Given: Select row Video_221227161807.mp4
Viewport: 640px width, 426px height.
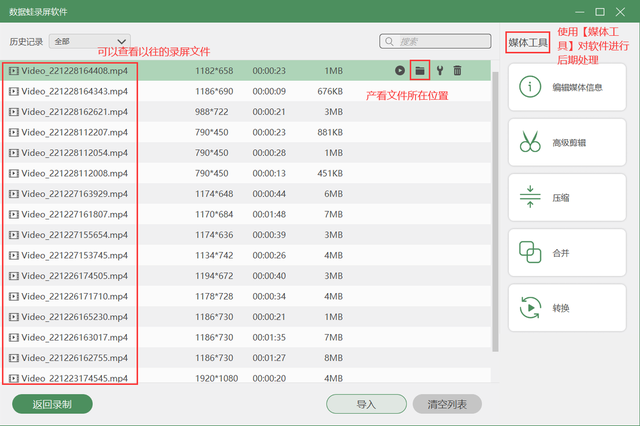Looking at the screenshot, I should (x=246, y=214).
